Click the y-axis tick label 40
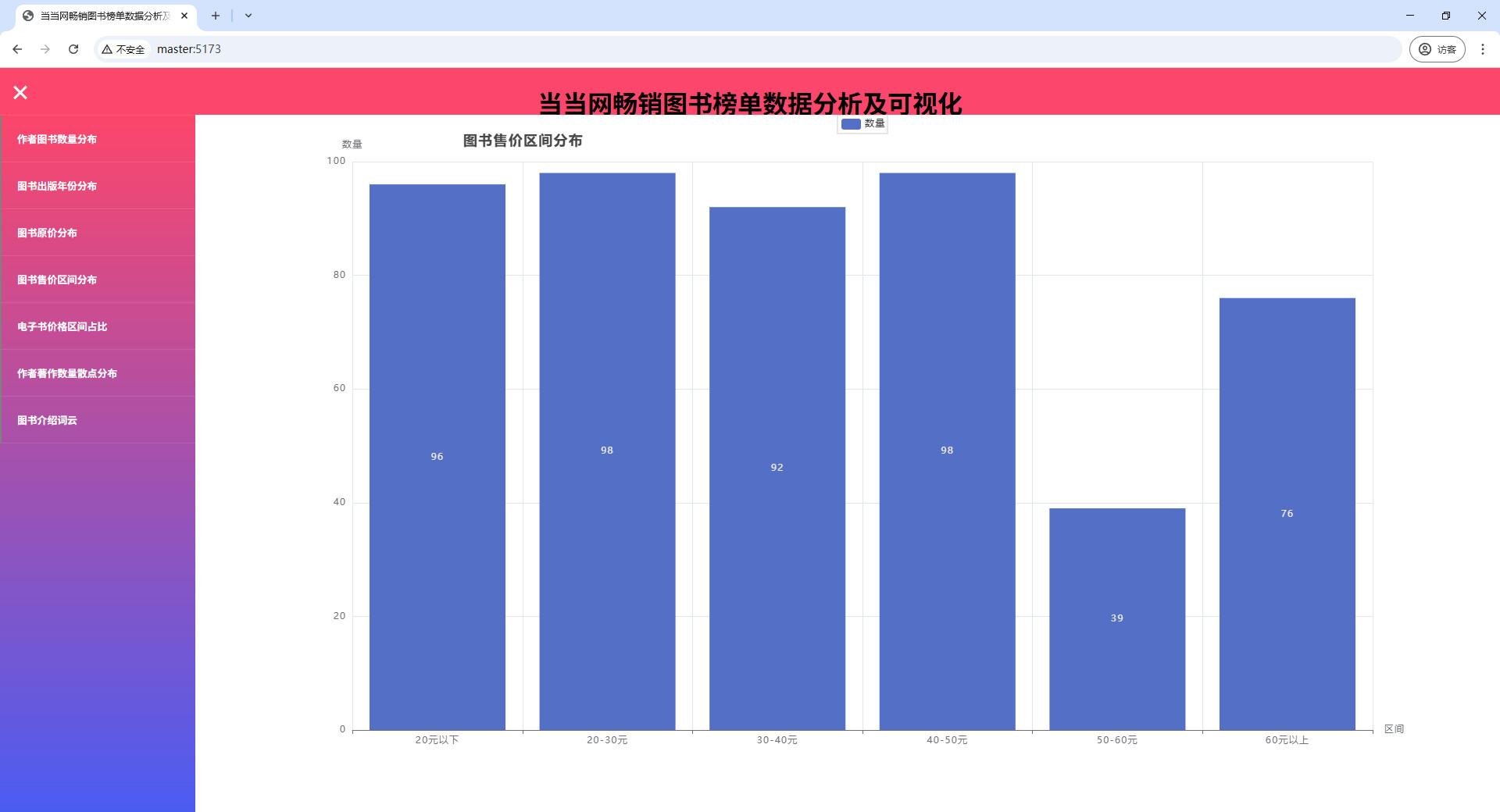 coord(339,502)
